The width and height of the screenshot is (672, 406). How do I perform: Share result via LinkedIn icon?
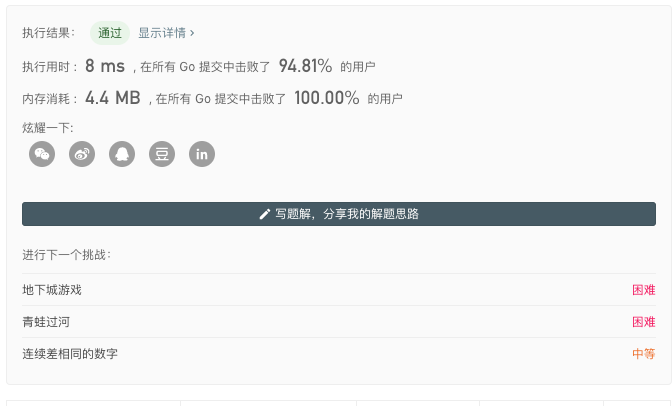click(202, 154)
